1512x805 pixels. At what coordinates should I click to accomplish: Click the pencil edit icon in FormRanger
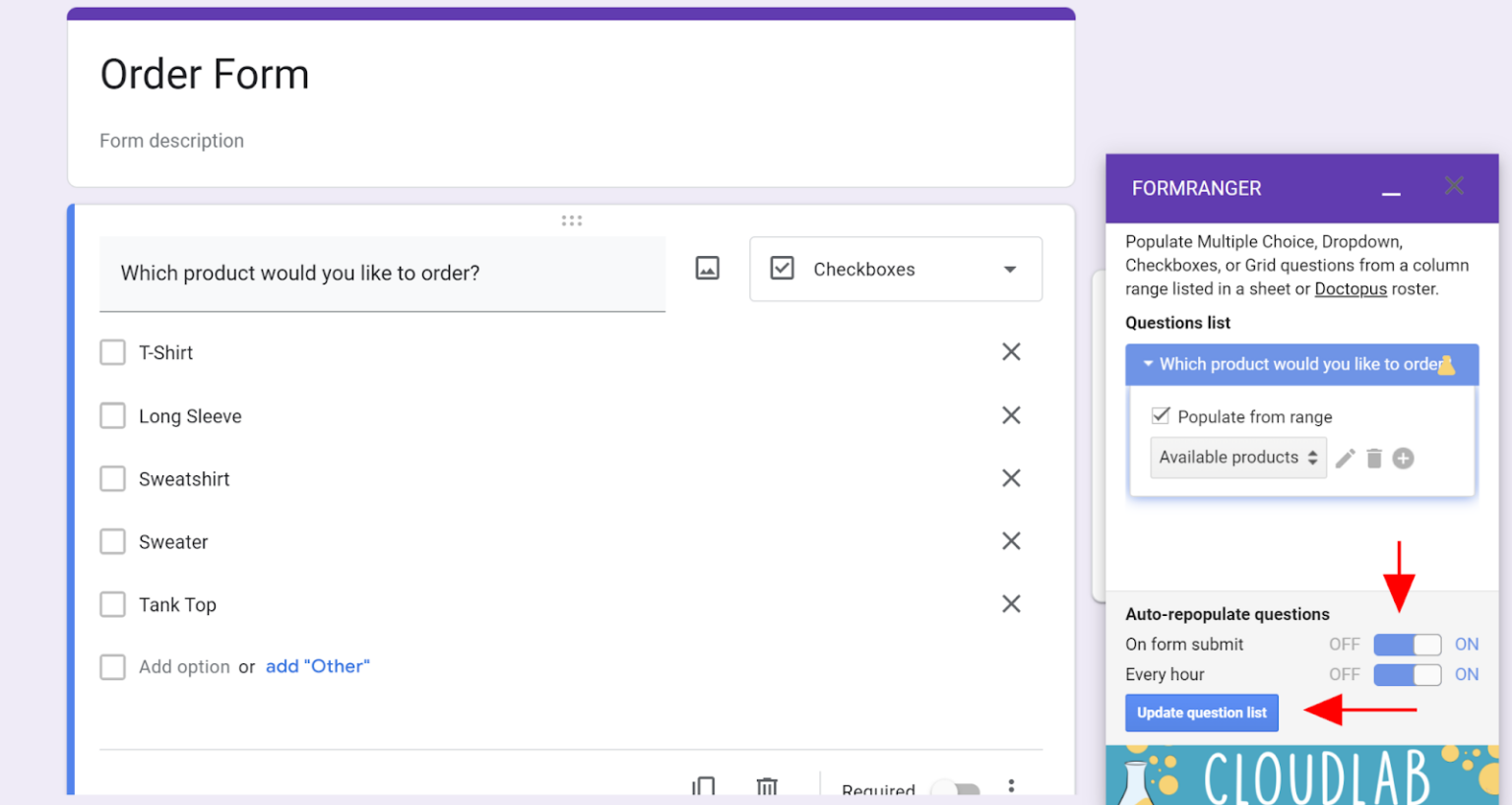[1345, 458]
